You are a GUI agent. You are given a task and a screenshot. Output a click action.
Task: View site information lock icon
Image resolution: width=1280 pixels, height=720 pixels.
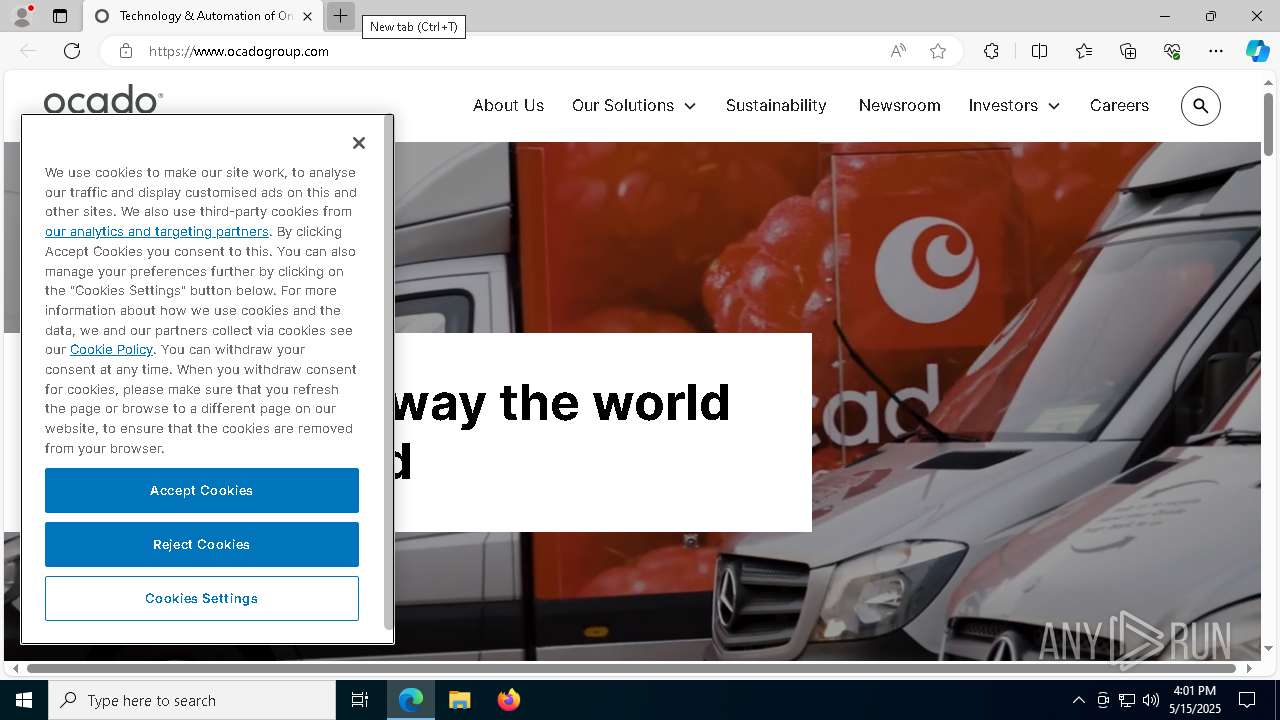pos(126,51)
